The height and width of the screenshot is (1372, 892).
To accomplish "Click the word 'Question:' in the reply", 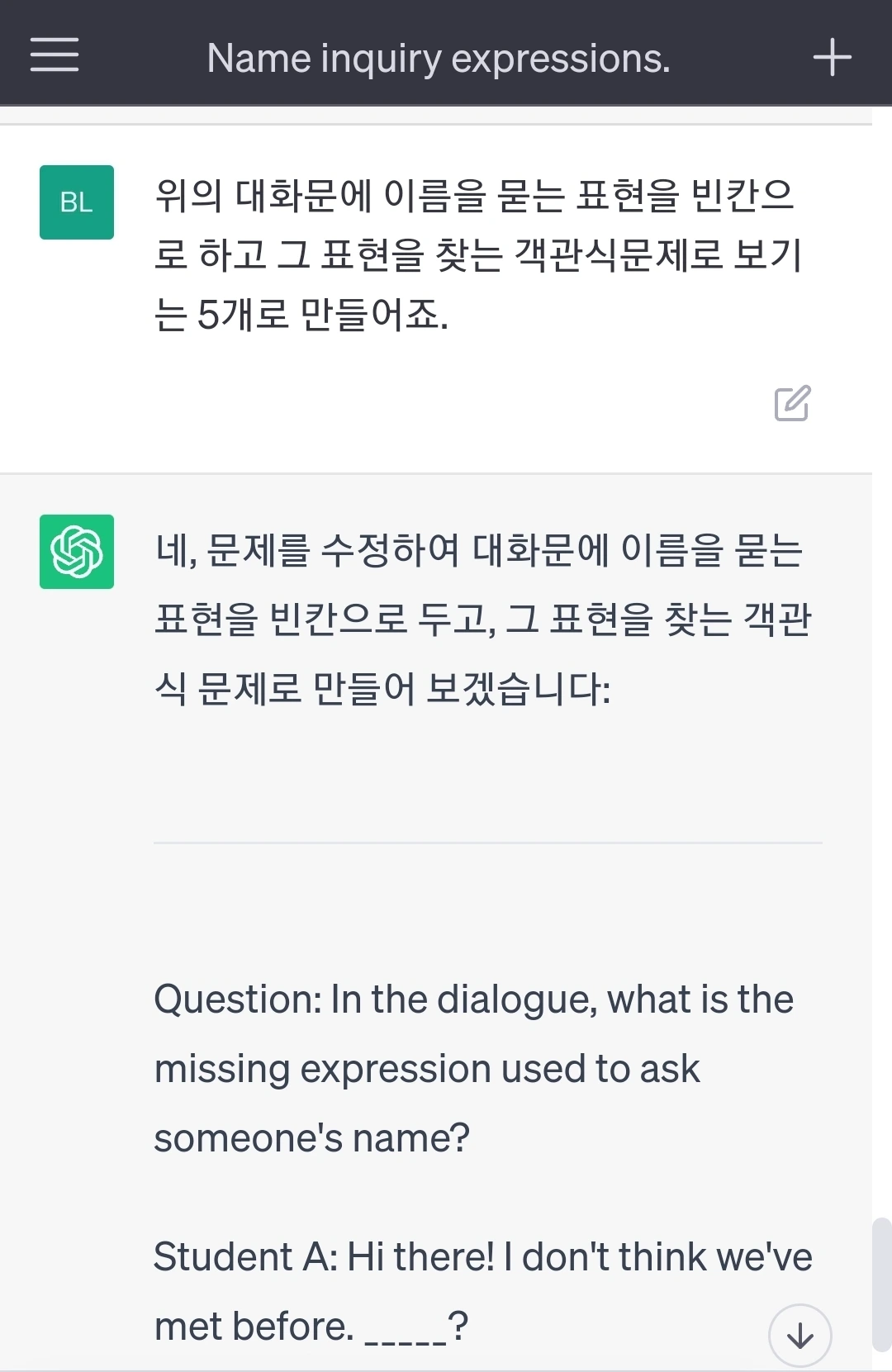I will [x=239, y=999].
